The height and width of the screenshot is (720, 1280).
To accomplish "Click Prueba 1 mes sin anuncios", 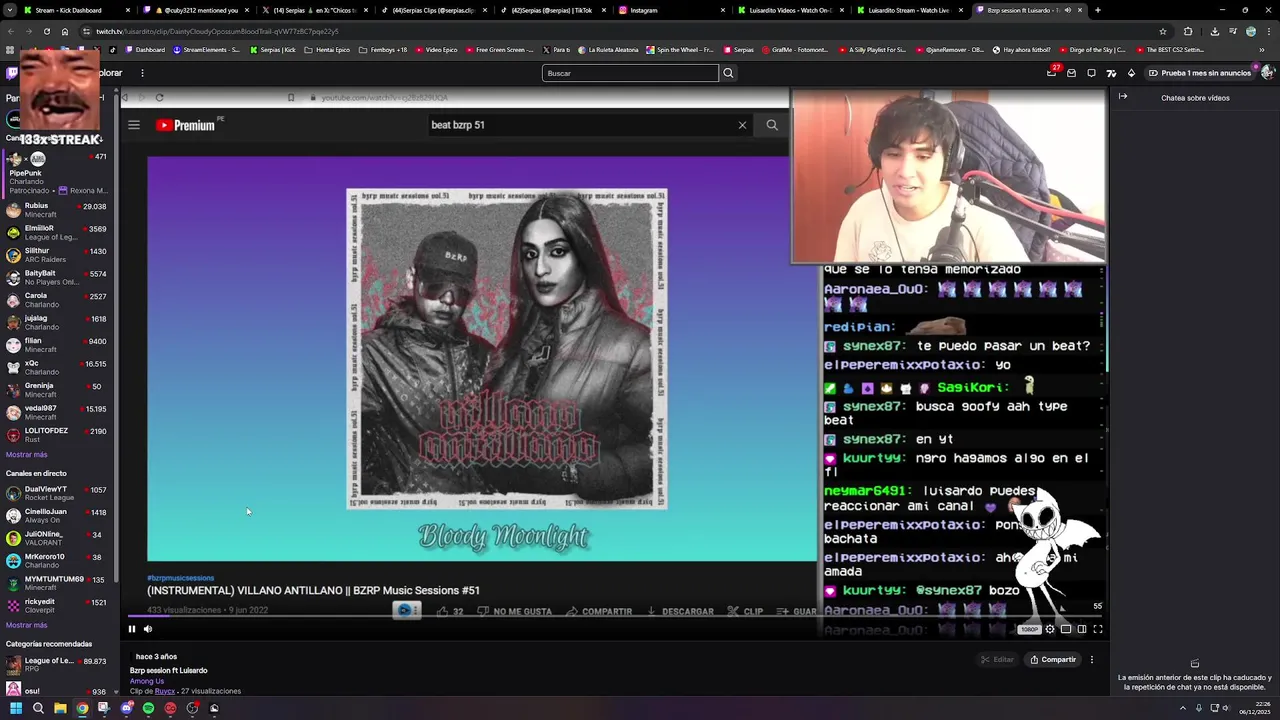I will coord(1199,73).
